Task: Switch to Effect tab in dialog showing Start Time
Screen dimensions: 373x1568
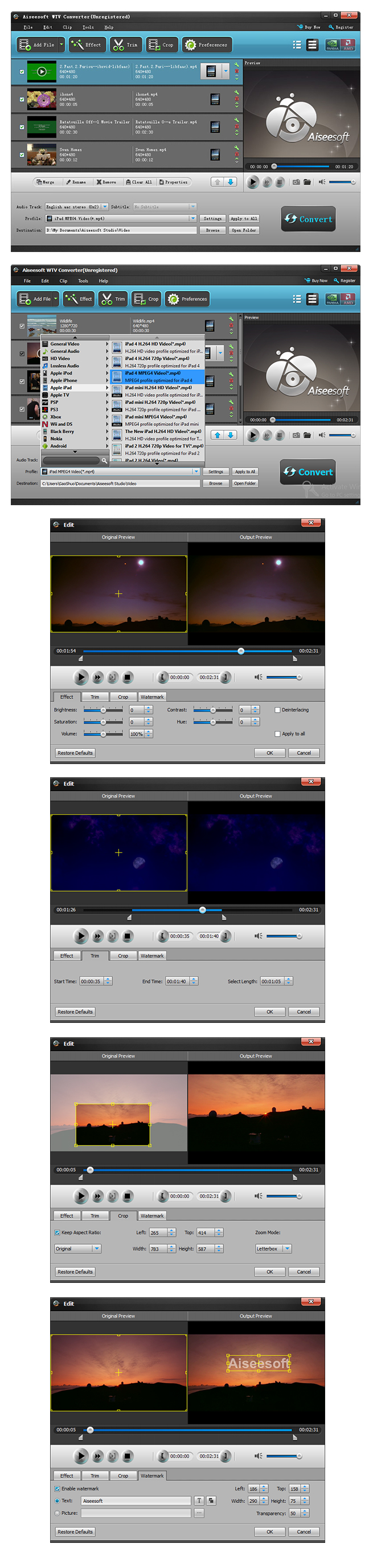Action: [x=67, y=956]
